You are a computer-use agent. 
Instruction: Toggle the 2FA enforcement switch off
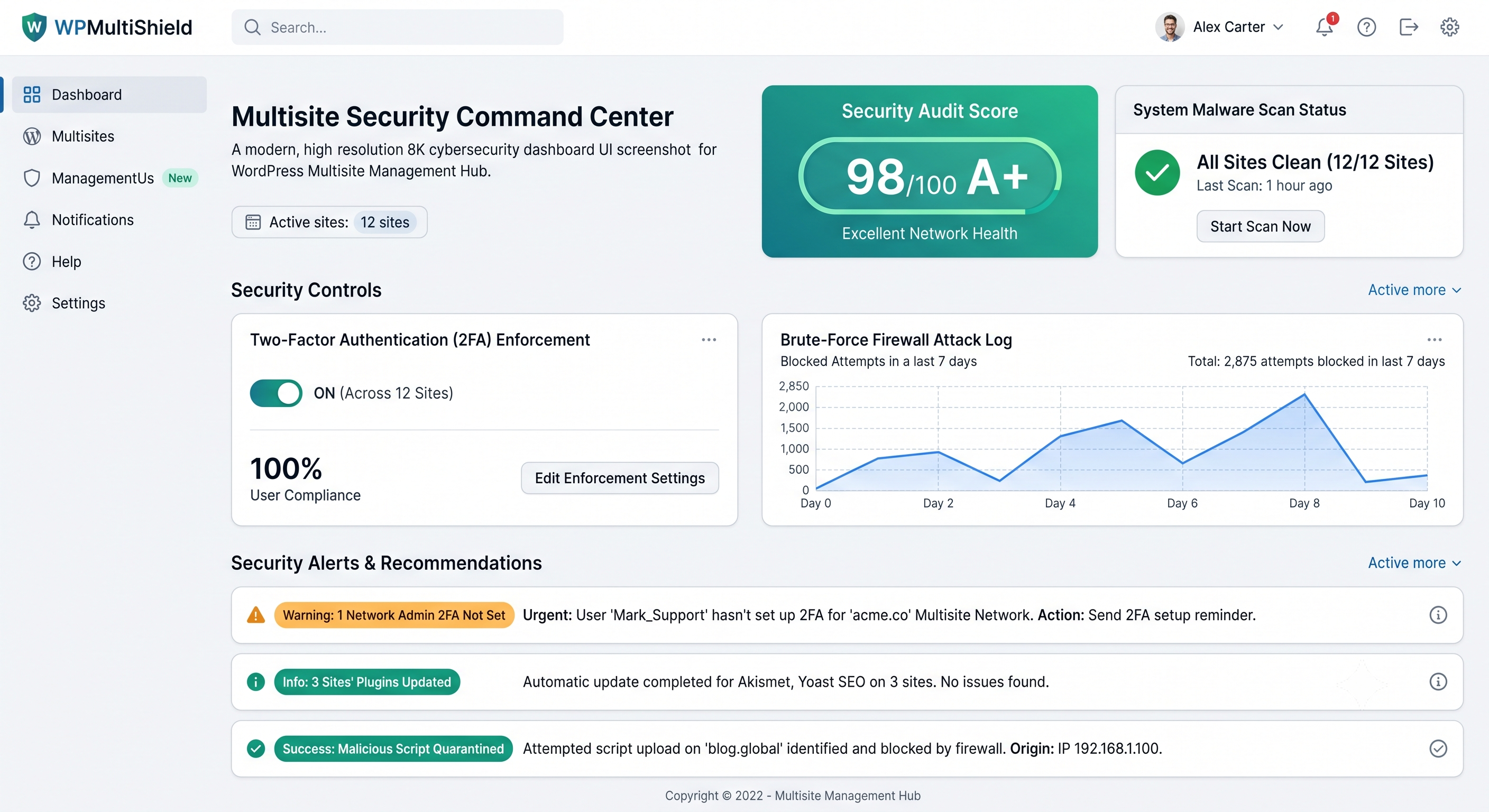point(275,393)
